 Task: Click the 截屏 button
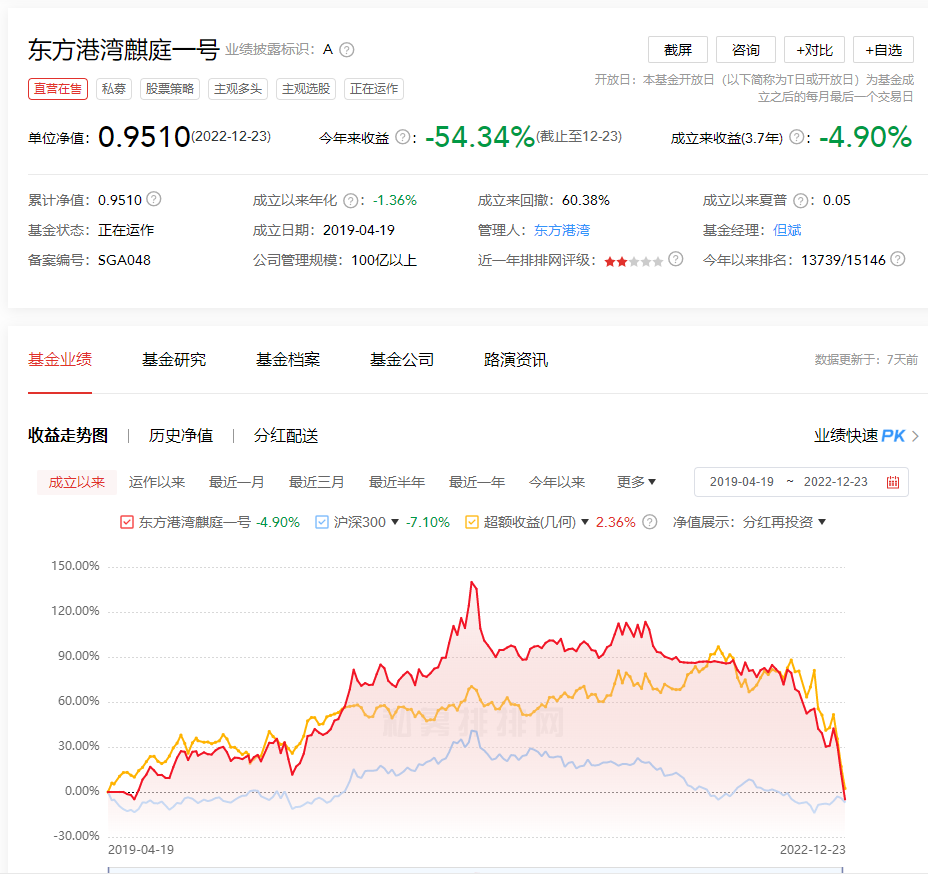pyautogui.click(x=678, y=50)
